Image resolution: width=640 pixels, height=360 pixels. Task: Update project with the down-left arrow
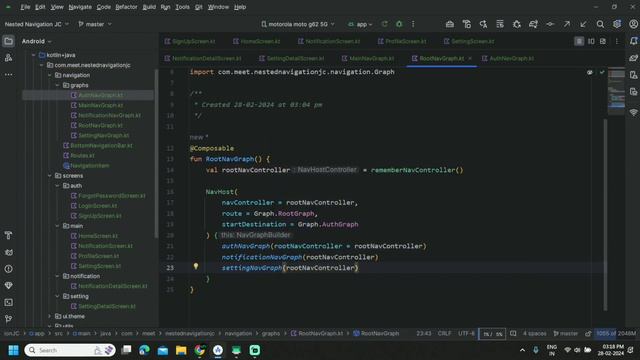[x=583, y=24]
